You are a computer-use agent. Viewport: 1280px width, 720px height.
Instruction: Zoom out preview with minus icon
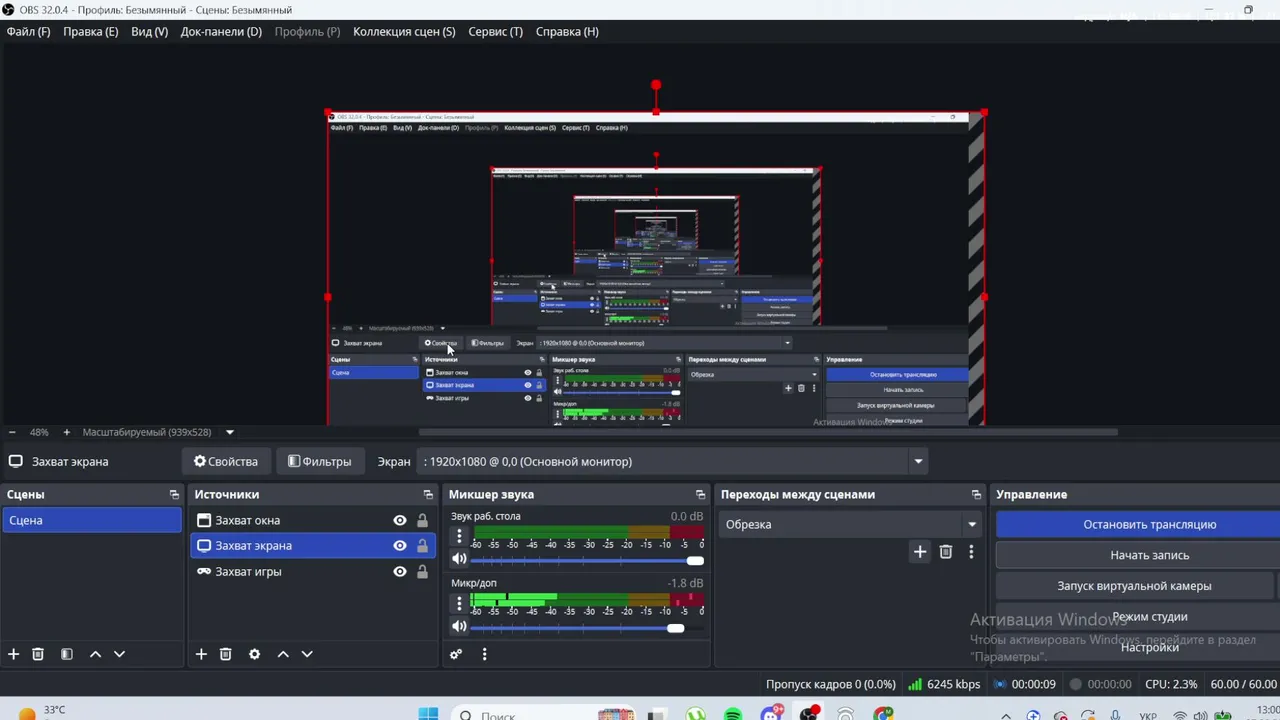point(12,432)
